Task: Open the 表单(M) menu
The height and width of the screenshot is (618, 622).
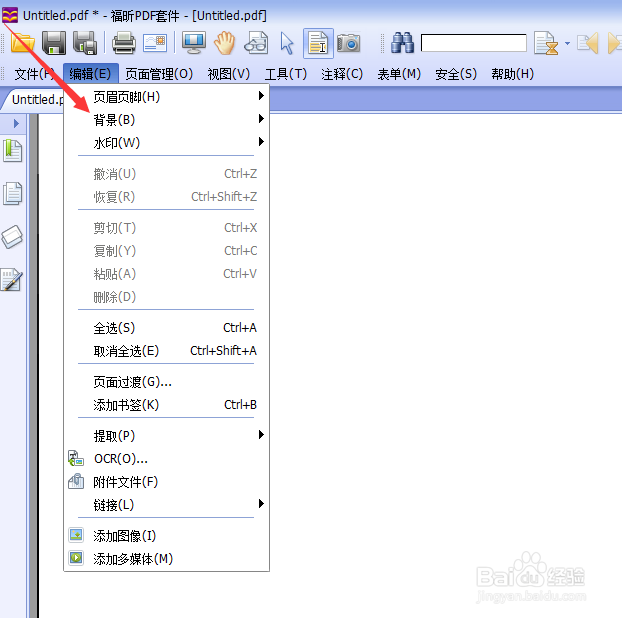Action: [x=399, y=74]
